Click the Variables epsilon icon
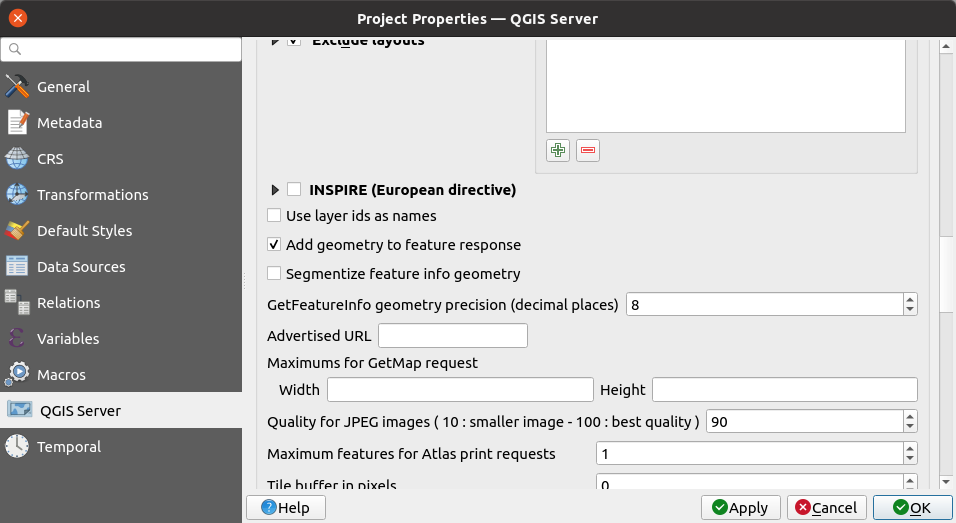The width and height of the screenshot is (956, 523). click(17, 338)
